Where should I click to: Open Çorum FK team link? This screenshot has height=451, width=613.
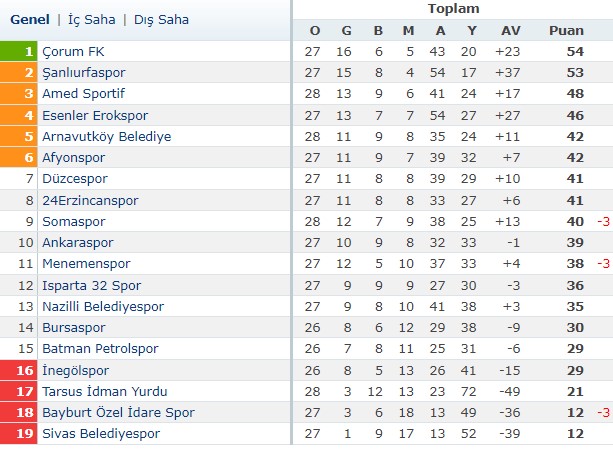click(73, 51)
